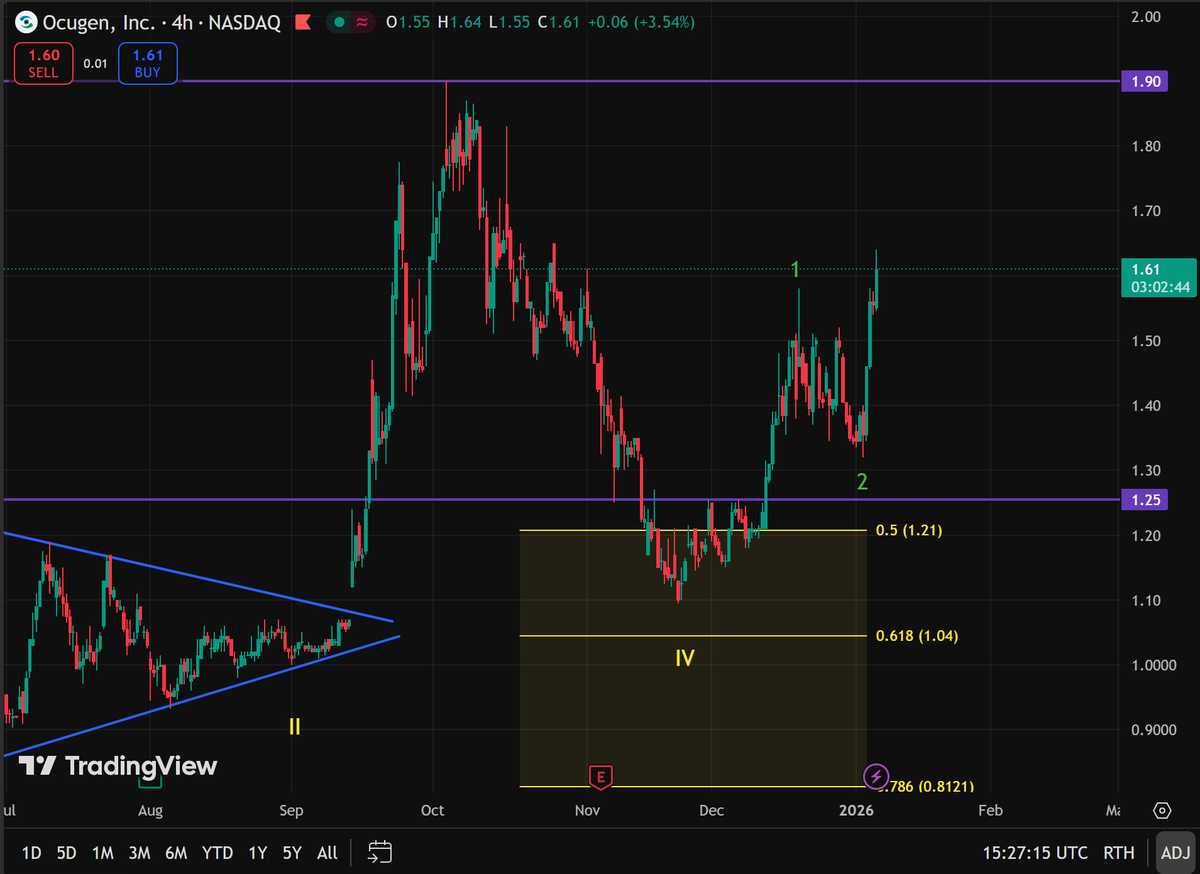
Task: Open the earnings 'E' marker on timeline
Action: [601, 777]
